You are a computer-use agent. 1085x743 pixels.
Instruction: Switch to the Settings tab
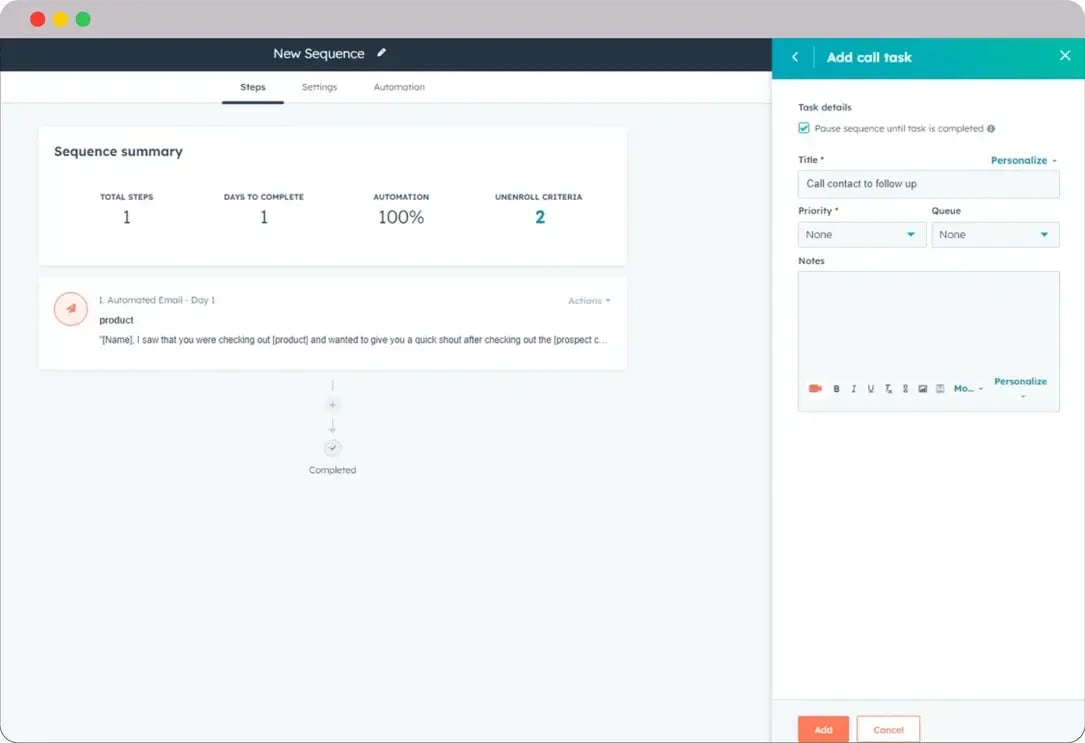(x=319, y=87)
